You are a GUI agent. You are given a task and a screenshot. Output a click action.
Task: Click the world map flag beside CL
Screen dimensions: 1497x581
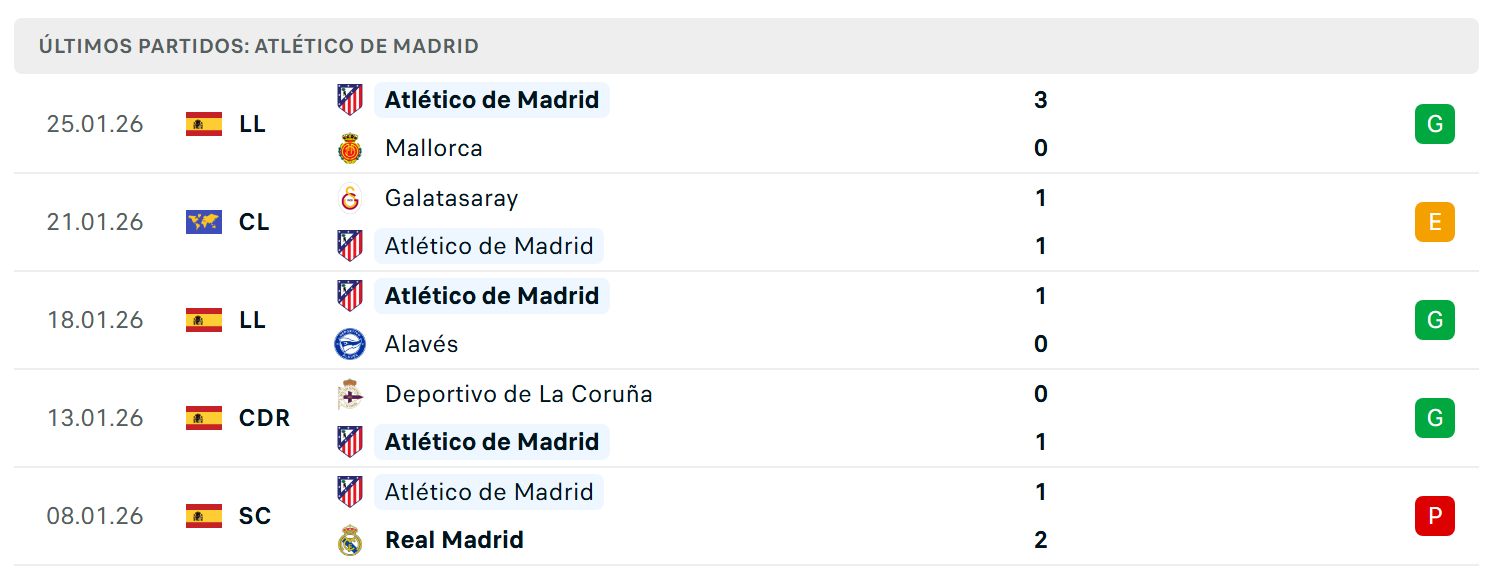(x=204, y=222)
